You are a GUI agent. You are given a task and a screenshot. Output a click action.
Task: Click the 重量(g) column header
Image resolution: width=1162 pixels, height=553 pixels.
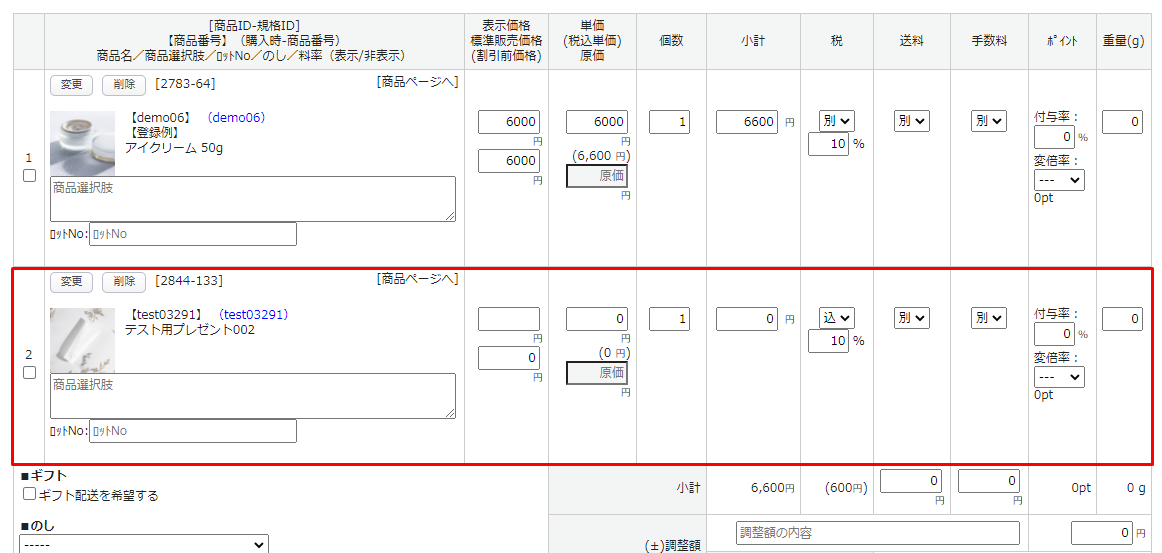tap(1123, 42)
